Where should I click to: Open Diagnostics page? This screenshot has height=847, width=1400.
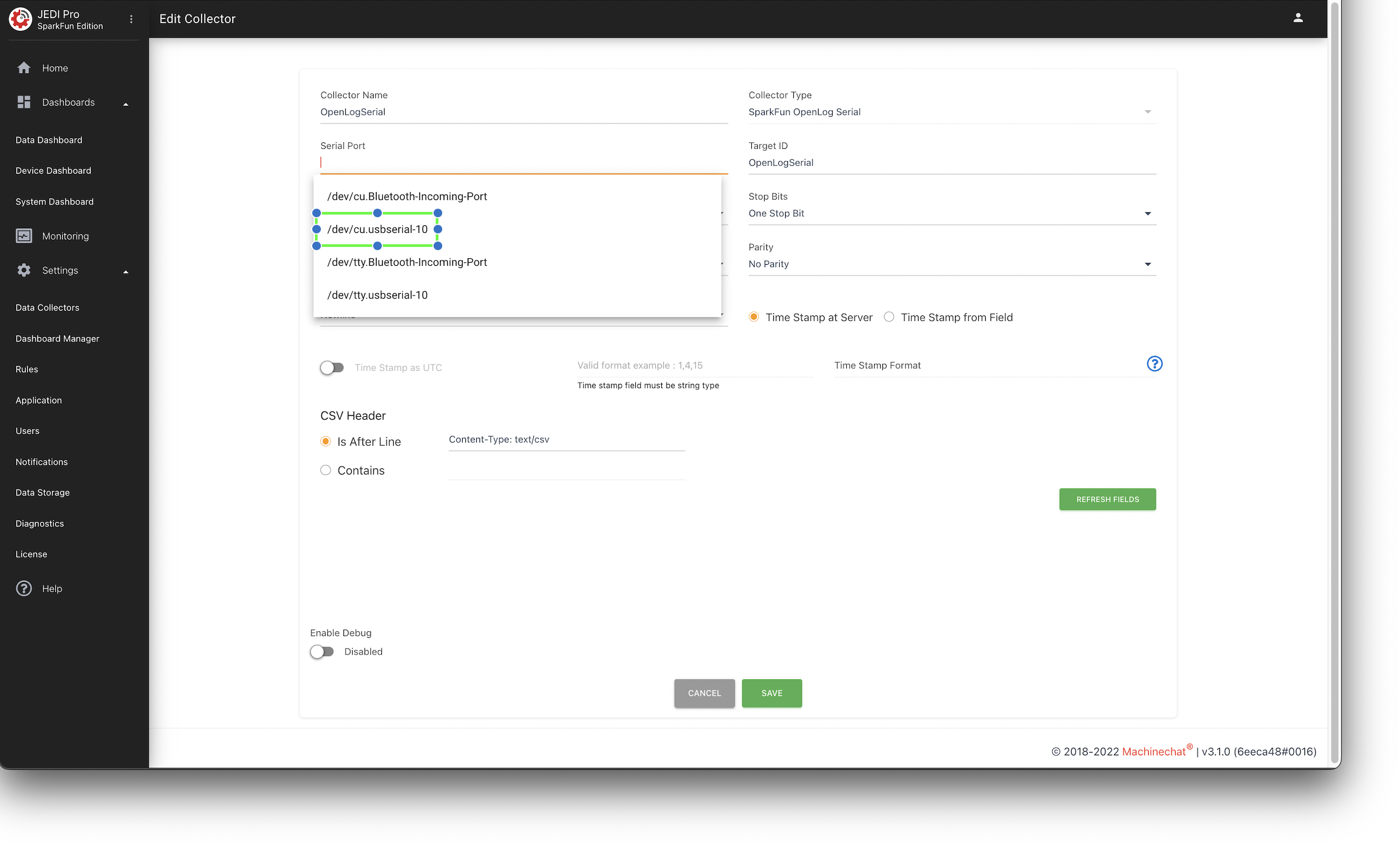40,525
